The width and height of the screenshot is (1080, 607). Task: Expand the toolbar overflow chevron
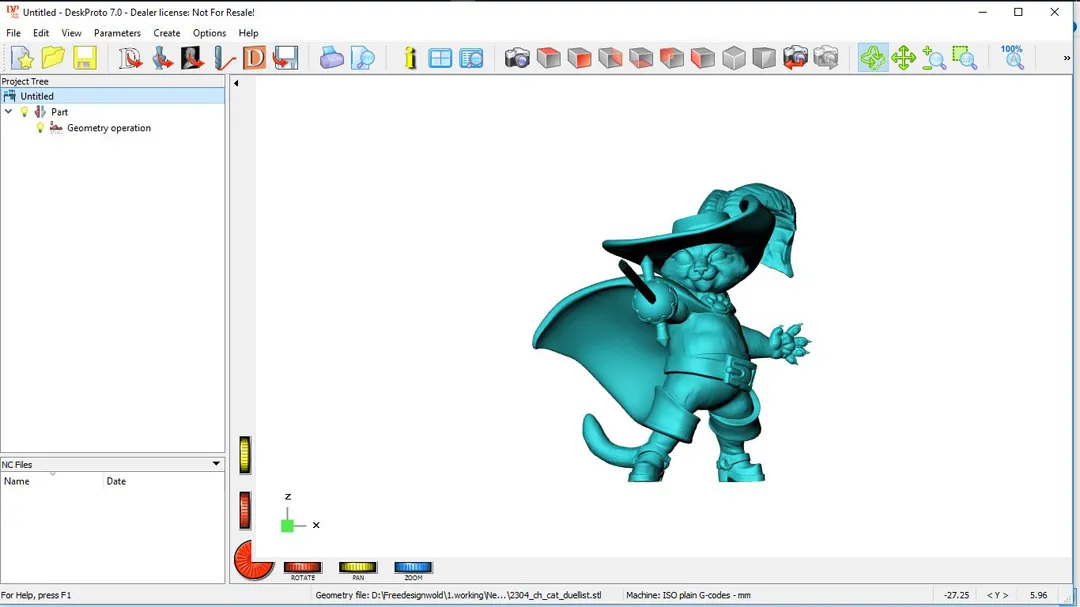pos(1066,59)
